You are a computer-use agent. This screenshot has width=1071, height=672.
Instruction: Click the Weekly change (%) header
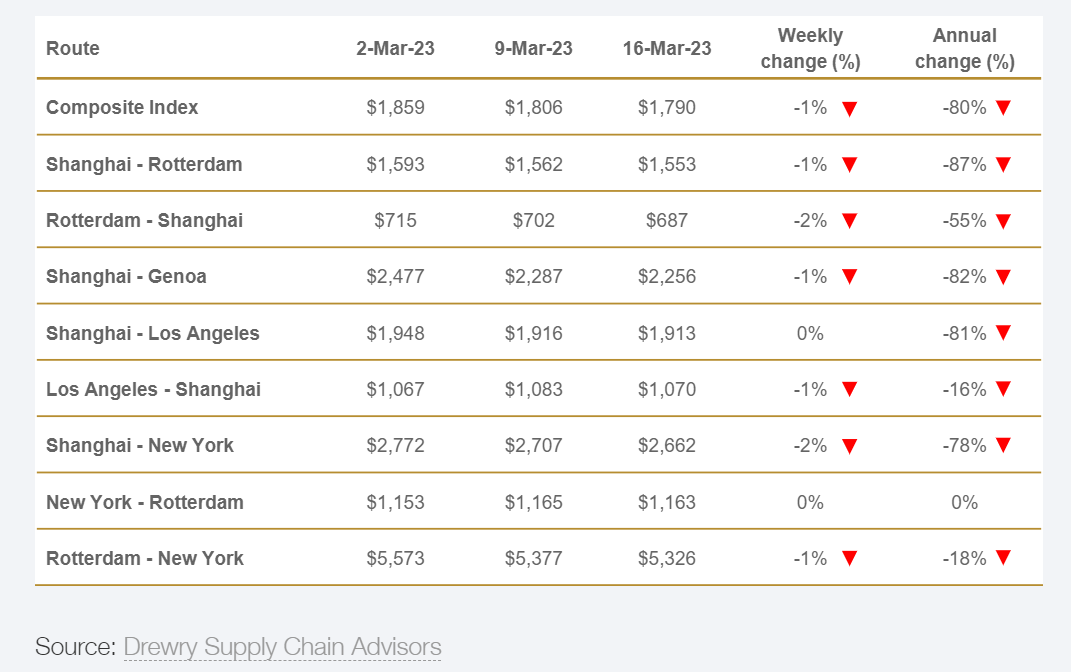pyautogui.click(x=810, y=49)
